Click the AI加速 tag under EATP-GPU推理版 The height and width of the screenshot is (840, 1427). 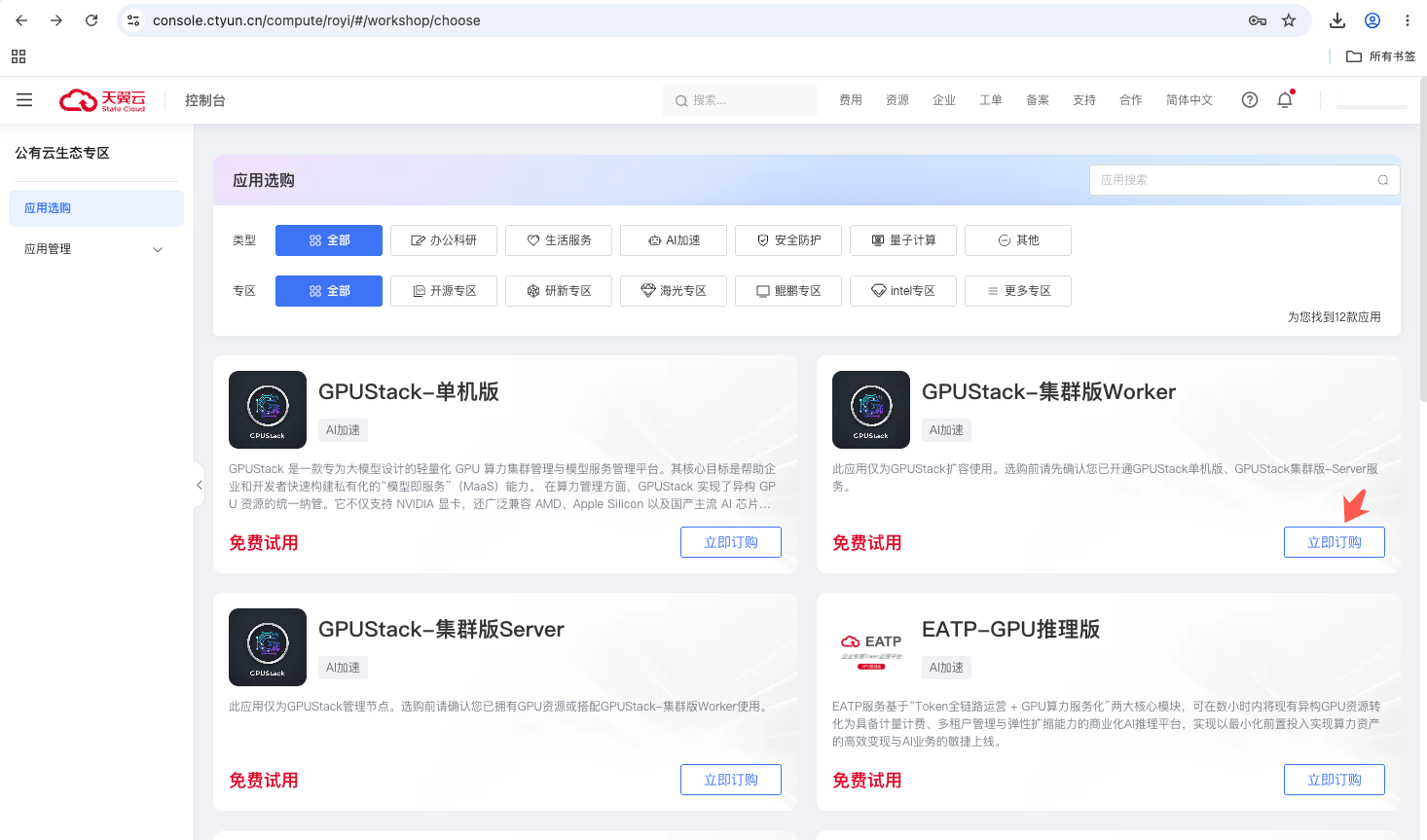pos(946,668)
